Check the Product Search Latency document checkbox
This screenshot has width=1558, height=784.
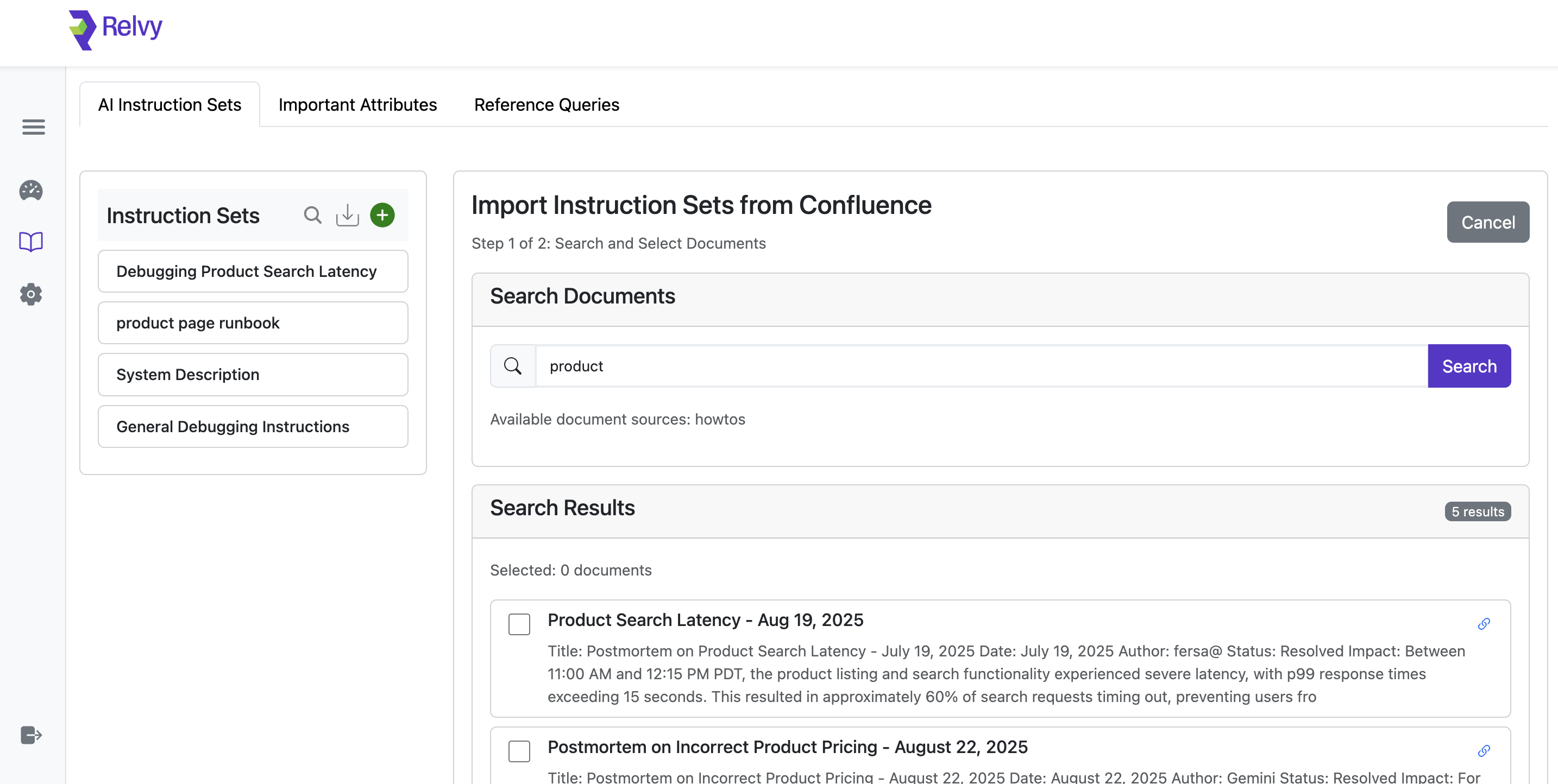click(x=519, y=624)
